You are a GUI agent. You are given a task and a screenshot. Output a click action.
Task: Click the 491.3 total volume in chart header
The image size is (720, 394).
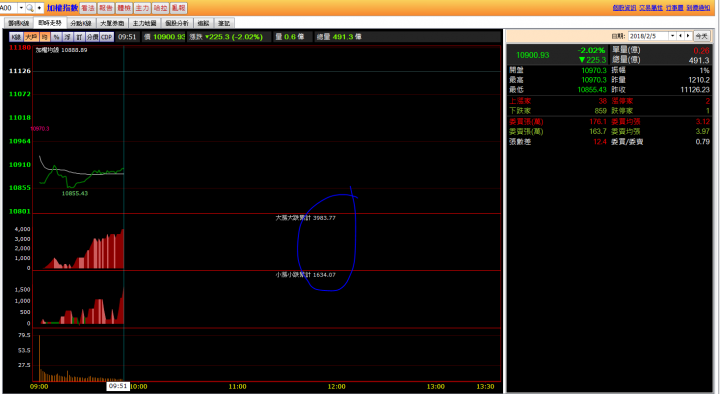point(343,37)
